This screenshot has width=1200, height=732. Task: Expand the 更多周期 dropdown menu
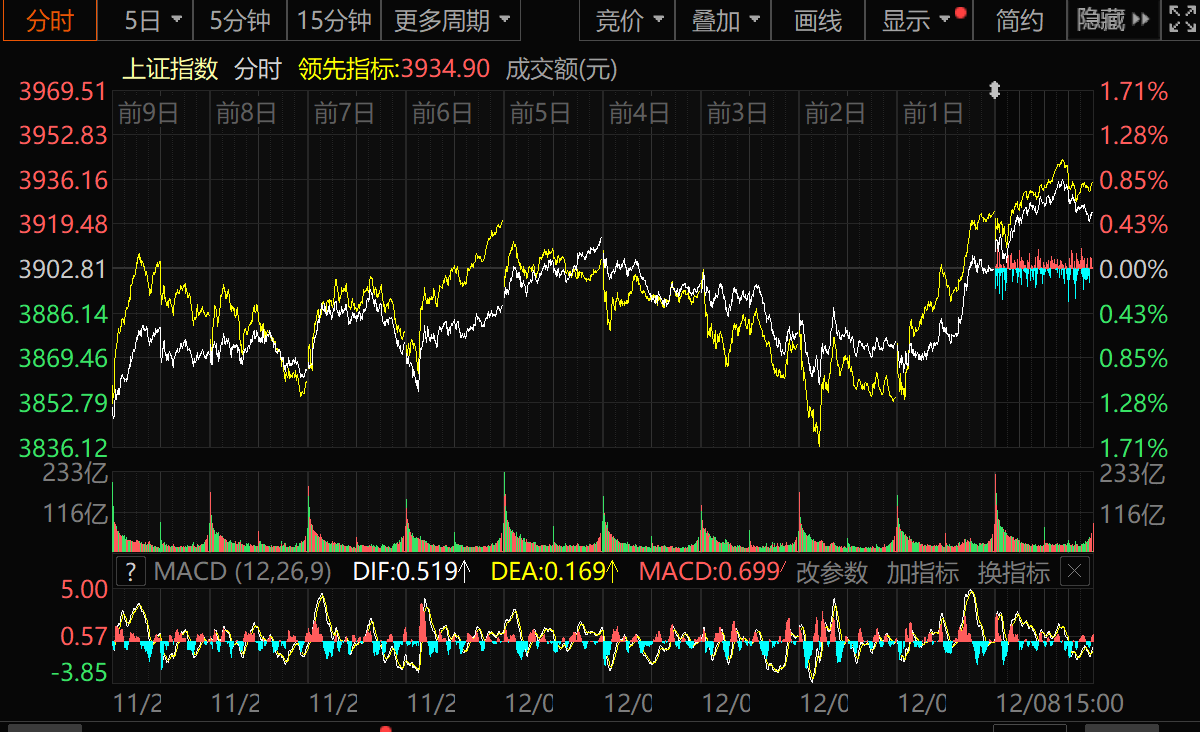(450, 20)
